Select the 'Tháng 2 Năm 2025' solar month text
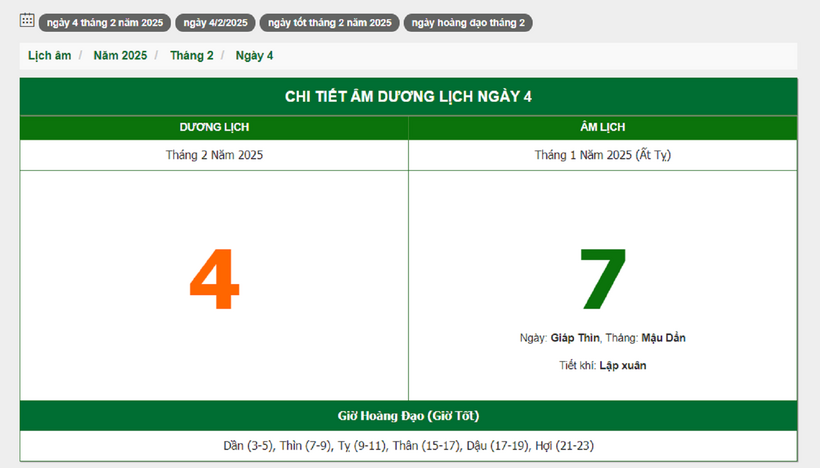820x468 pixels. tap(214, 155)
